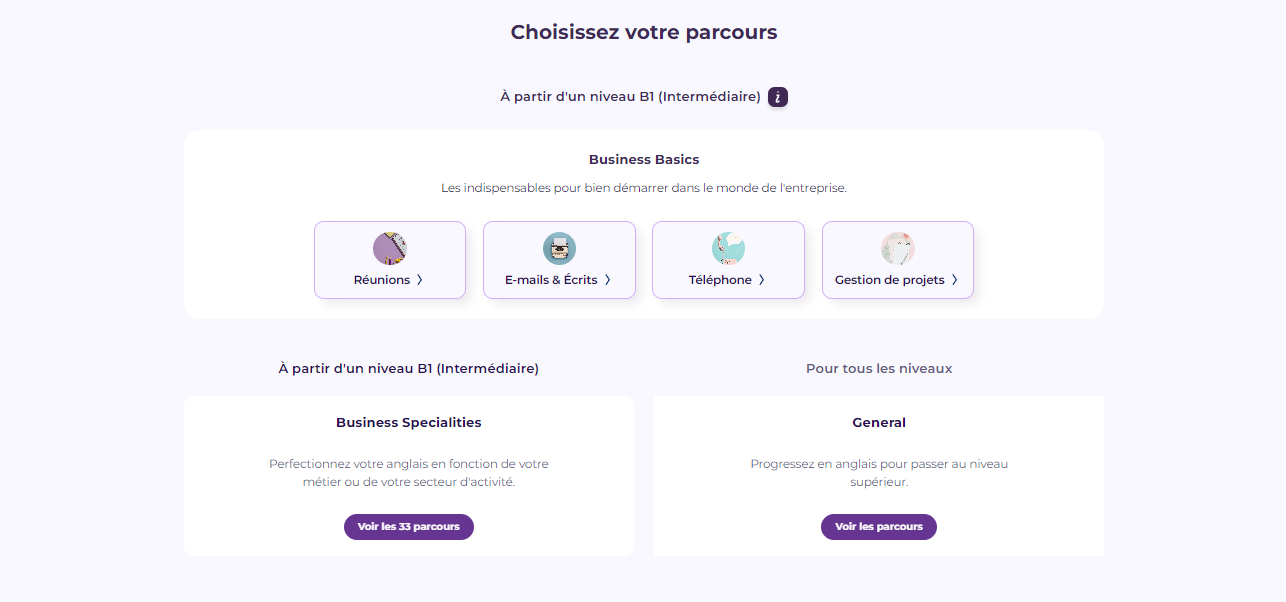Select the Business Specialities heading
This screenshot has width=1286, height=602.
tap(409, 423)
